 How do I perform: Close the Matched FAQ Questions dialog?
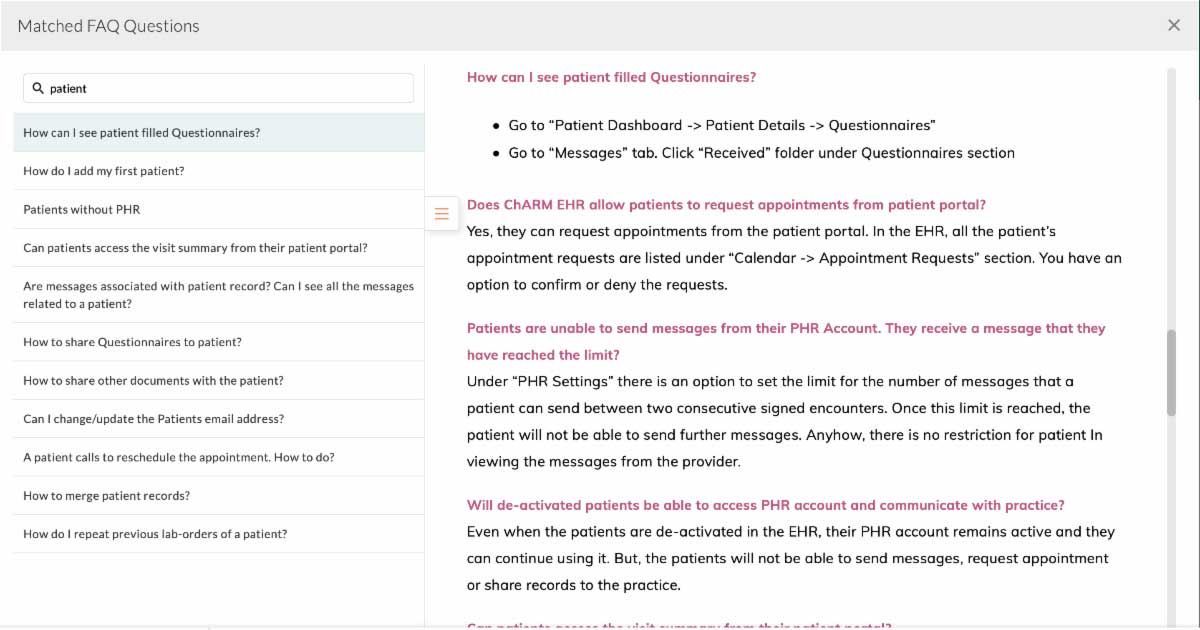[1174, 25]
